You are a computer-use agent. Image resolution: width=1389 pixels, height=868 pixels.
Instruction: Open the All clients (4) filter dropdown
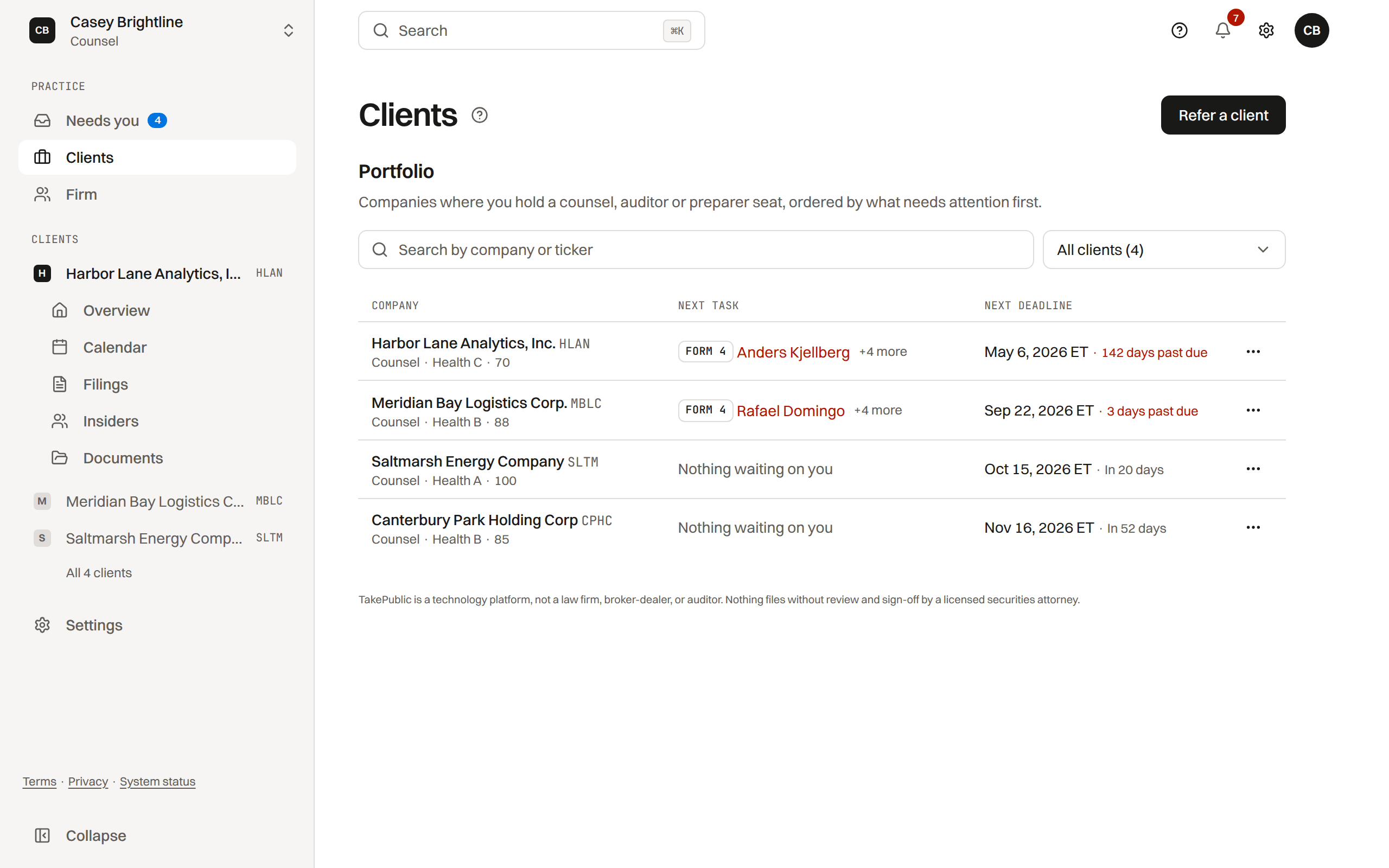pos(1164,250)
